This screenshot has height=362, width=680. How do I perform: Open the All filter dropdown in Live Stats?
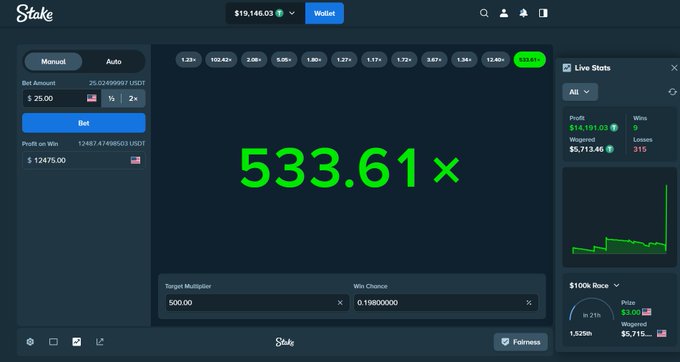pos(580,92)
